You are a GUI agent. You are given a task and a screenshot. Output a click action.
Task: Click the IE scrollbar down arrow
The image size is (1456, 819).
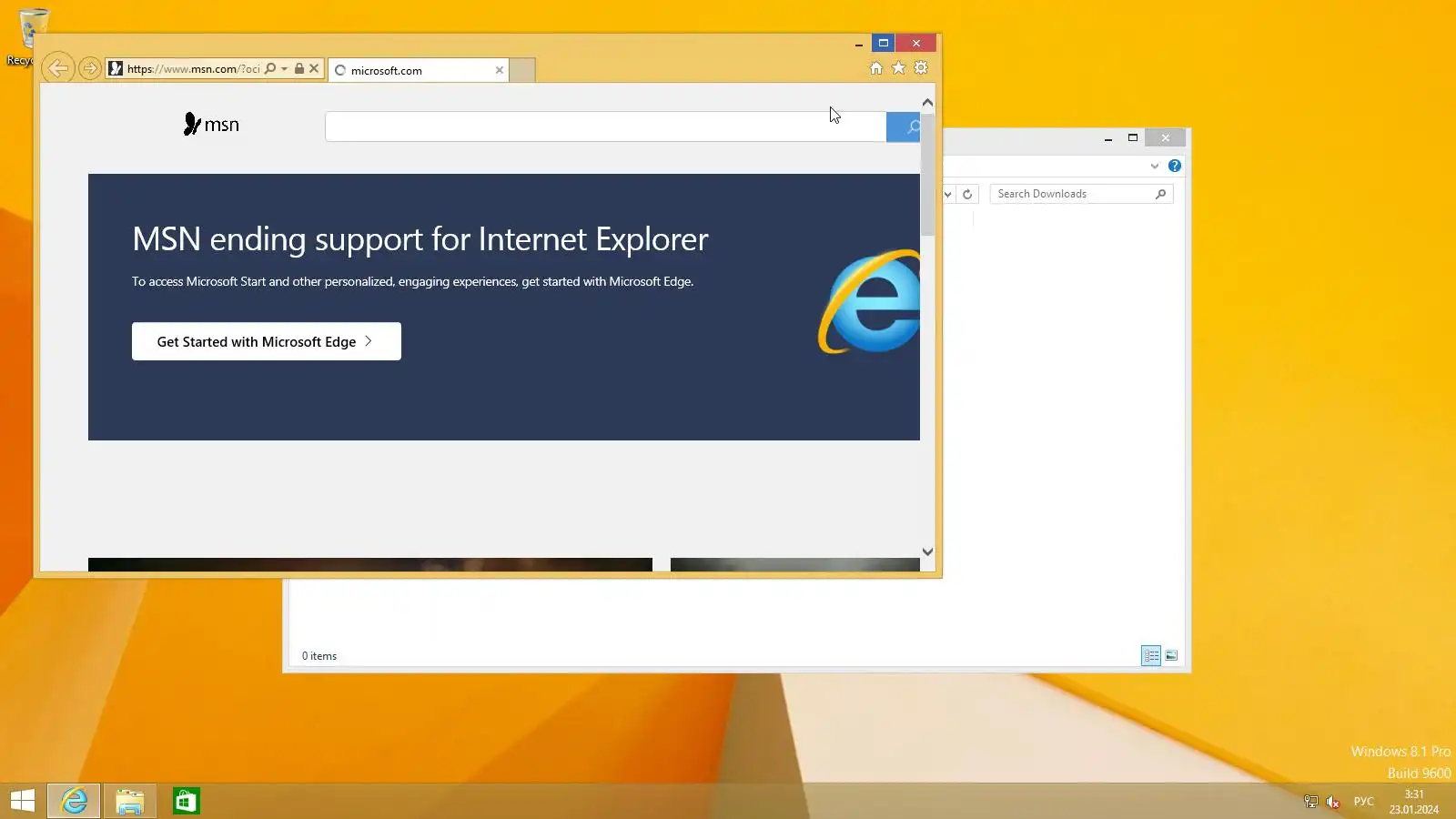tap(927, 551)
